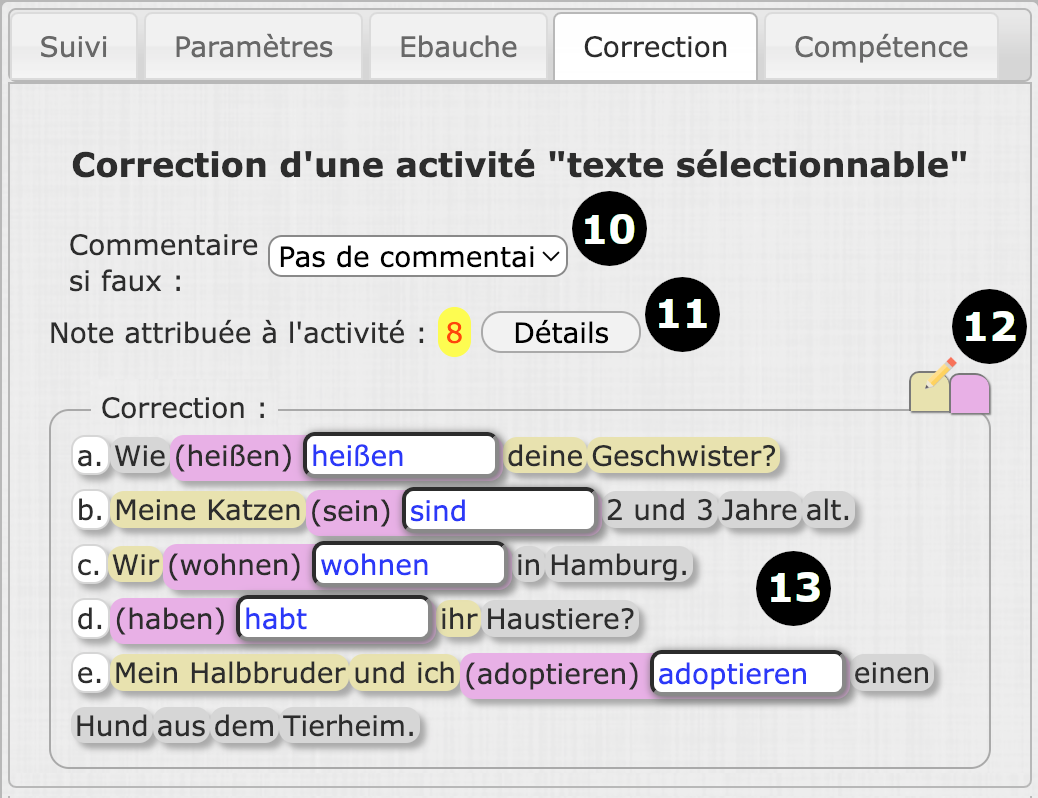This screenshot has height=798, width=1038.
Task: Select the Compétence tab
Action: 880,47
